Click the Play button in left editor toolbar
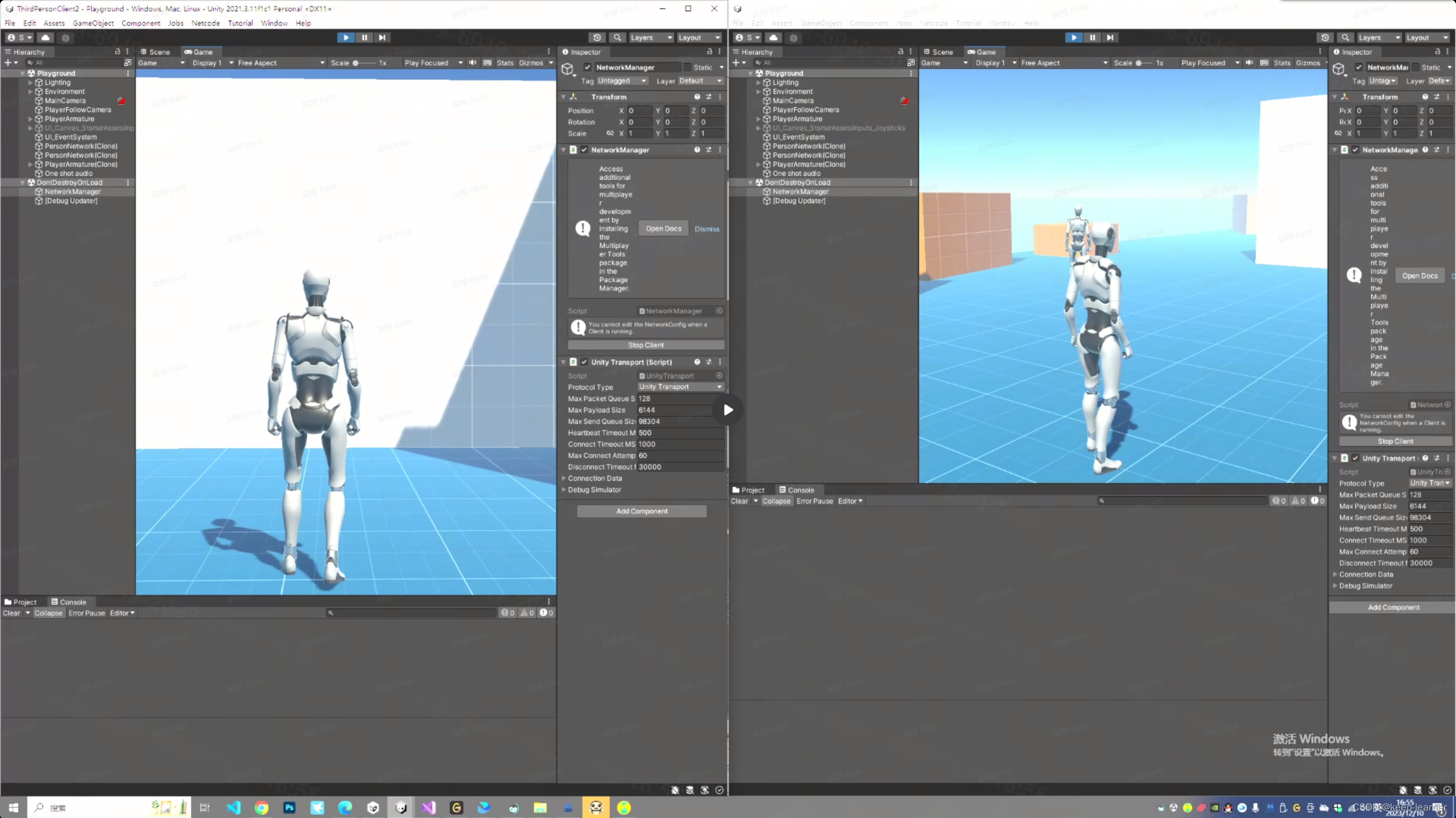The width and height of the screenshot is (1456, 818). [x=346, y=38]
